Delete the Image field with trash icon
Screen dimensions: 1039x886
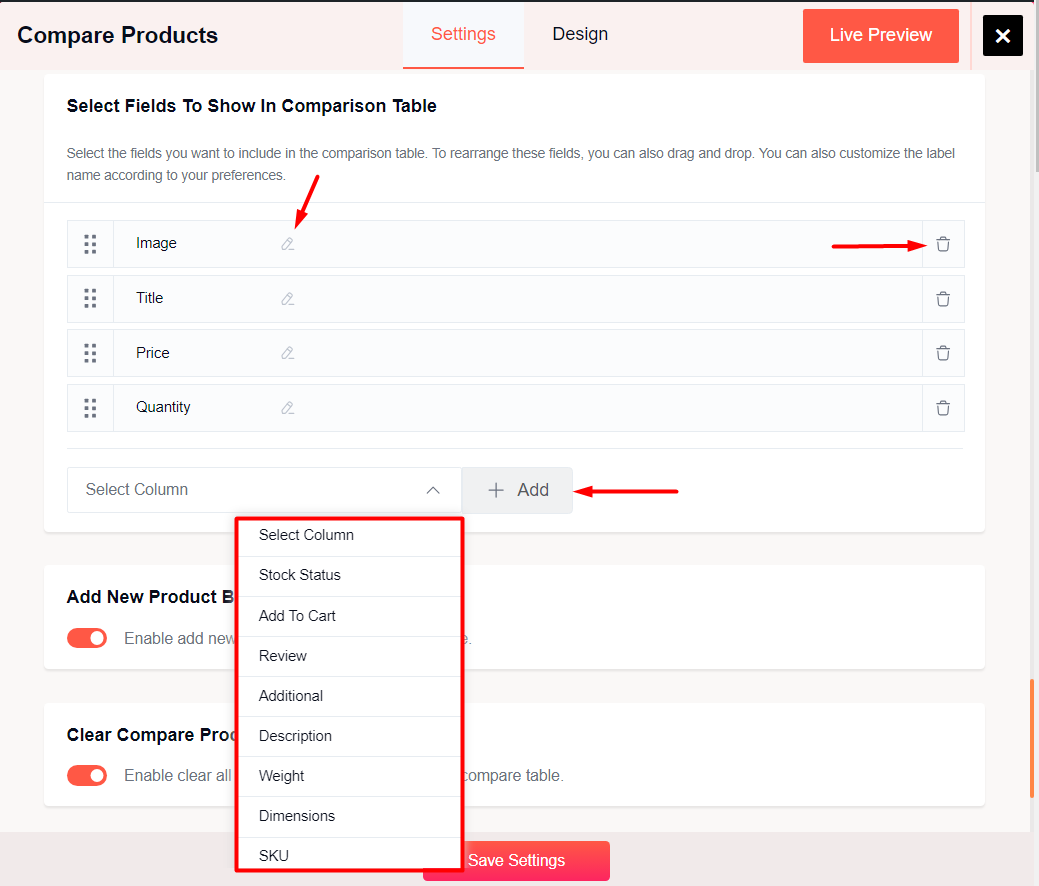pyautogui.click(x=943, y=244)
